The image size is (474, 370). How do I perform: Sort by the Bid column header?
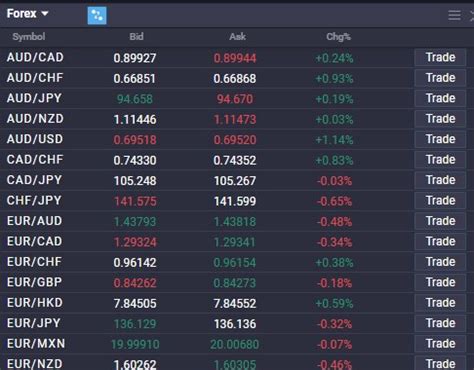click(x=136, y=37)
